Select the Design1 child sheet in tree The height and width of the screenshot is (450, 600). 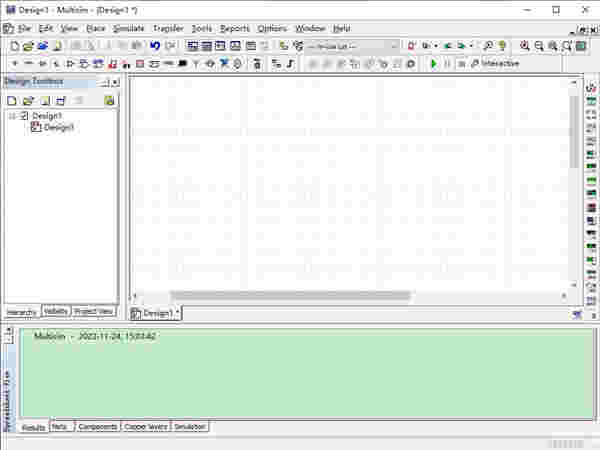59,127
